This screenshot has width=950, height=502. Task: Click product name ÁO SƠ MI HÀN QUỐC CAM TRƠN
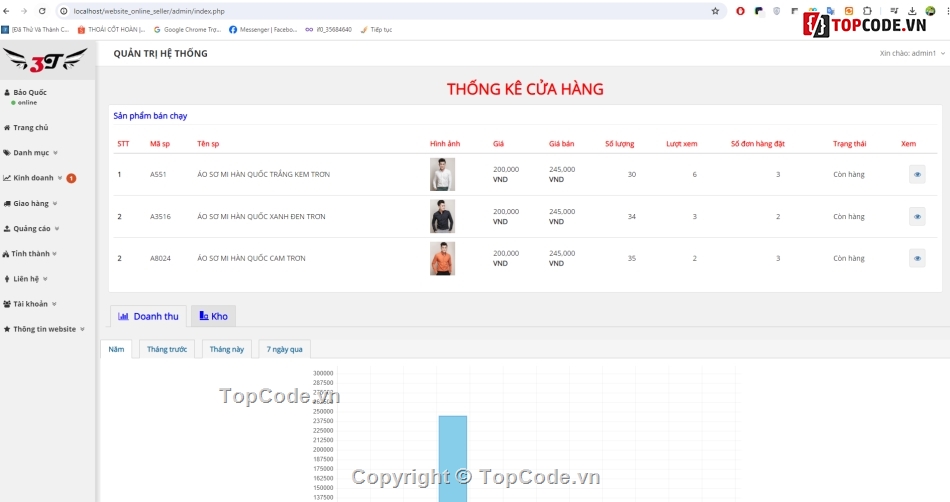[x=251, y=258]
